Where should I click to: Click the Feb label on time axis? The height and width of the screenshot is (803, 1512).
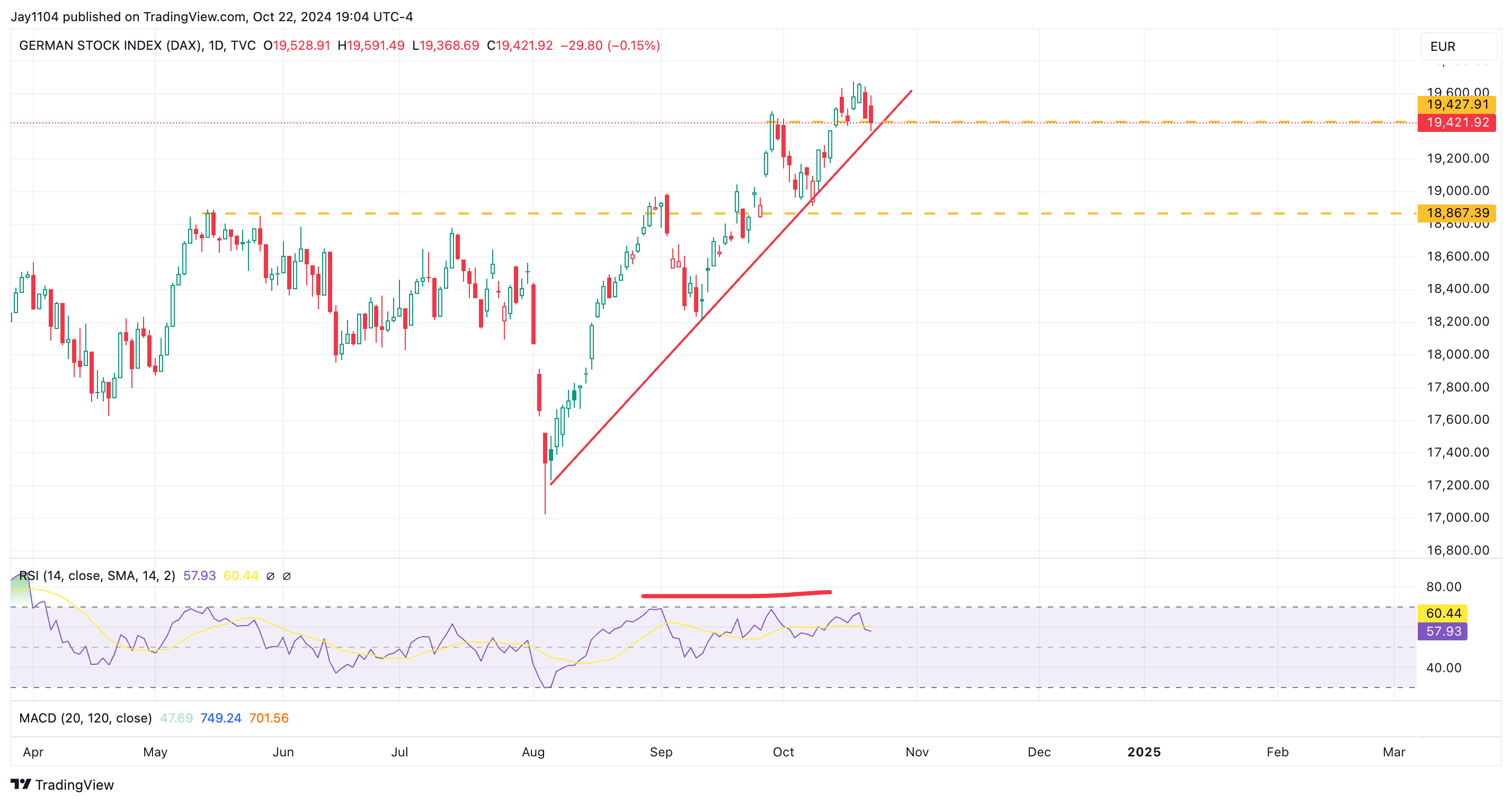(1278, 753)
